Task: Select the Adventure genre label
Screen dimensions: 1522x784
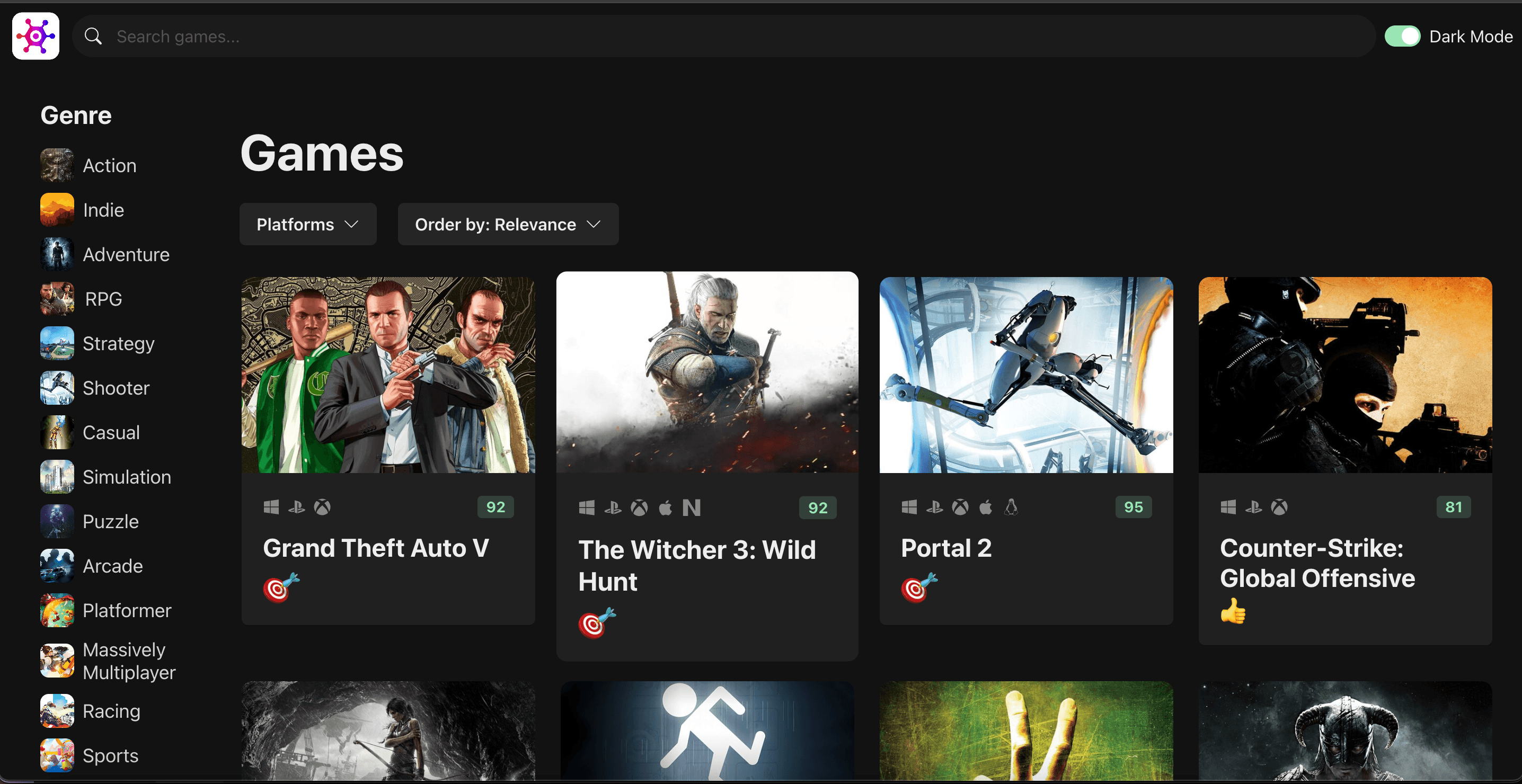Action: tap(126, 254)
